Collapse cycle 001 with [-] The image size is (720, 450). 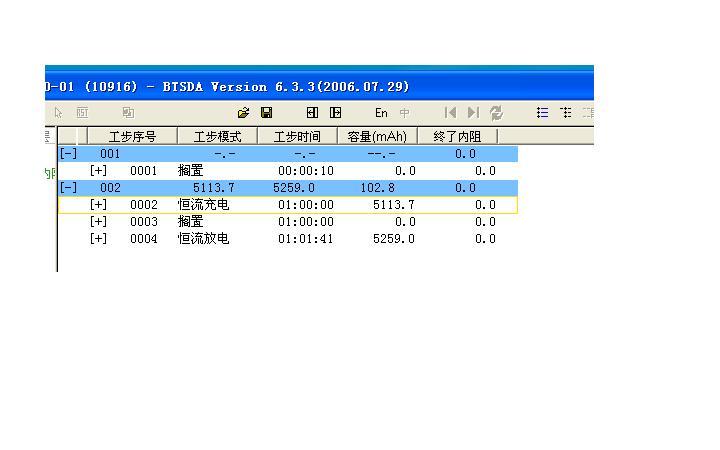click(x=68, y=153)
